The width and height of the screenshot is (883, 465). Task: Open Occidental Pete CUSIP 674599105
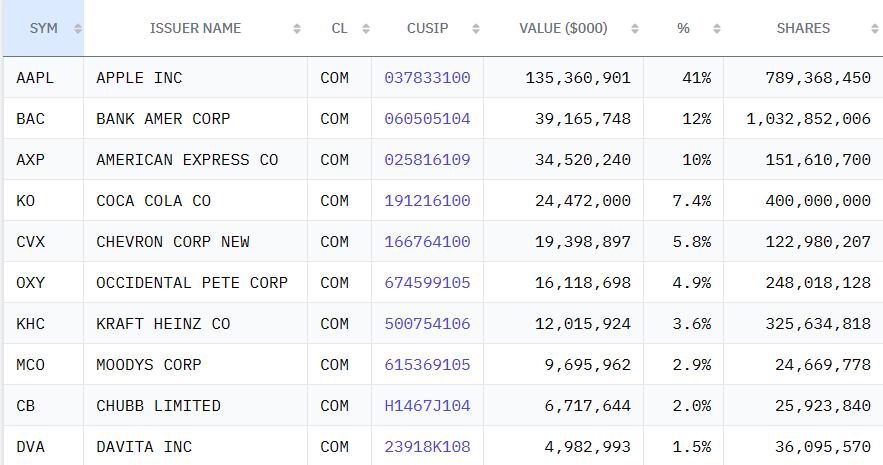[x=427, y=283]
